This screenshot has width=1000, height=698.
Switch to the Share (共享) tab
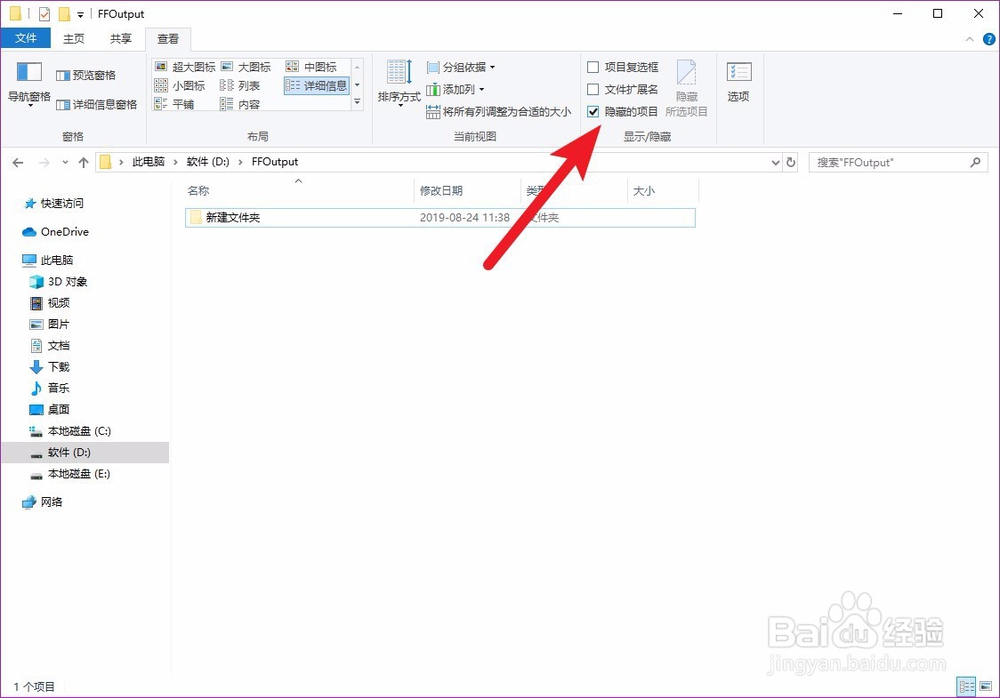tap(121, 38)
